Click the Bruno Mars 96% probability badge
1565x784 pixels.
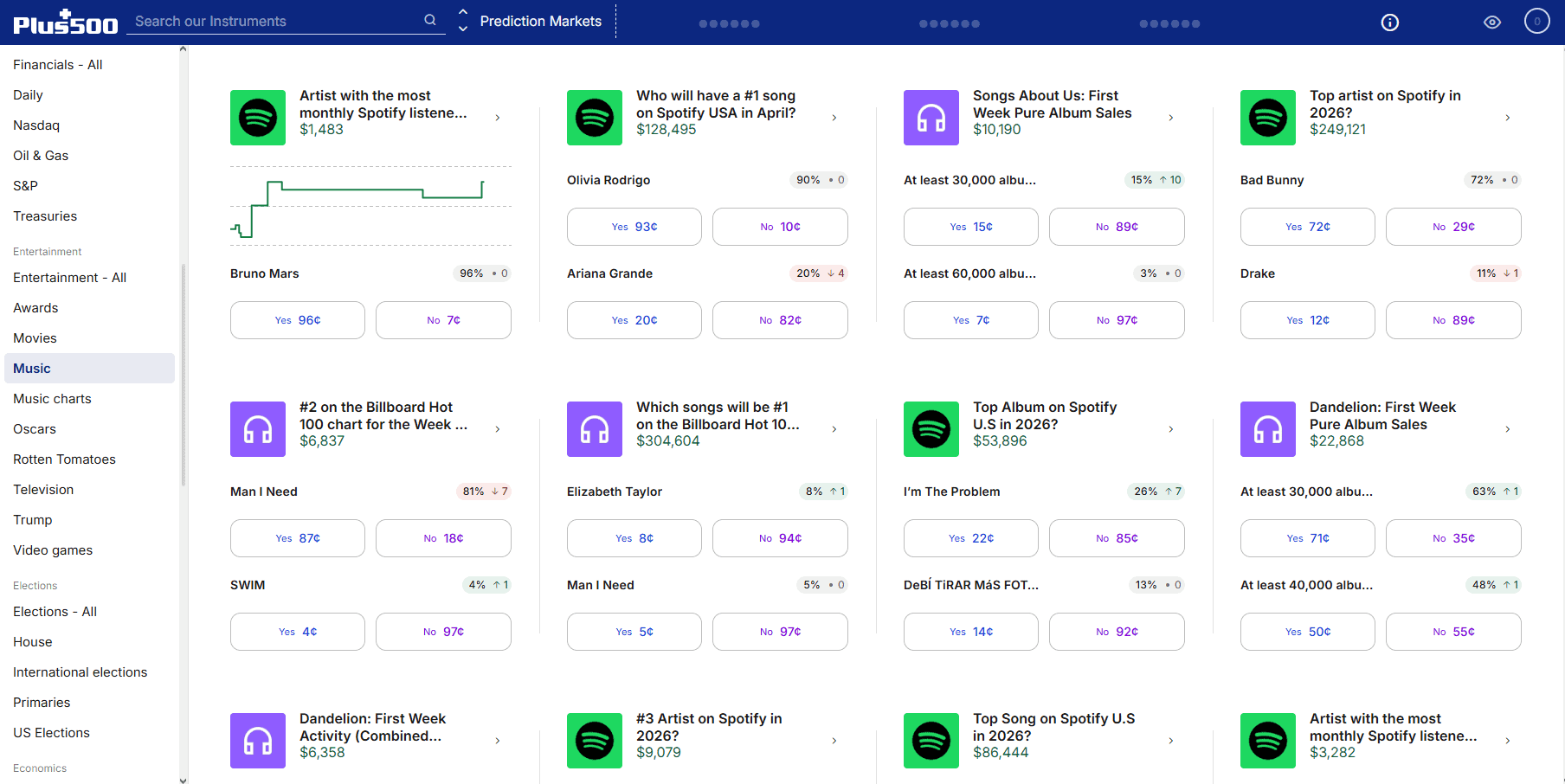click(x=482, y=273)
